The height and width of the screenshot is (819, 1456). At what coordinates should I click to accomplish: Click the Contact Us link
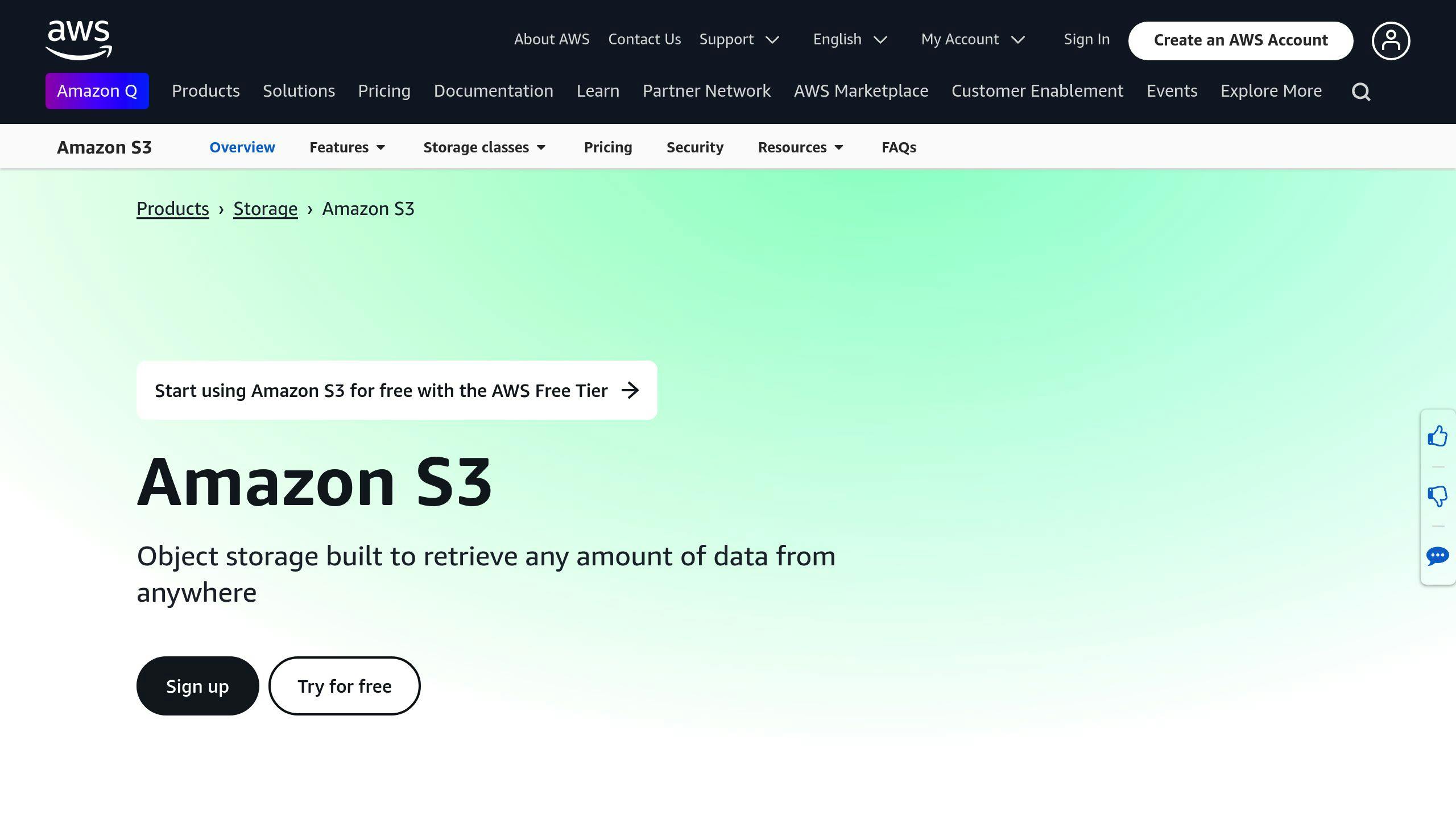tap(644, 39)
